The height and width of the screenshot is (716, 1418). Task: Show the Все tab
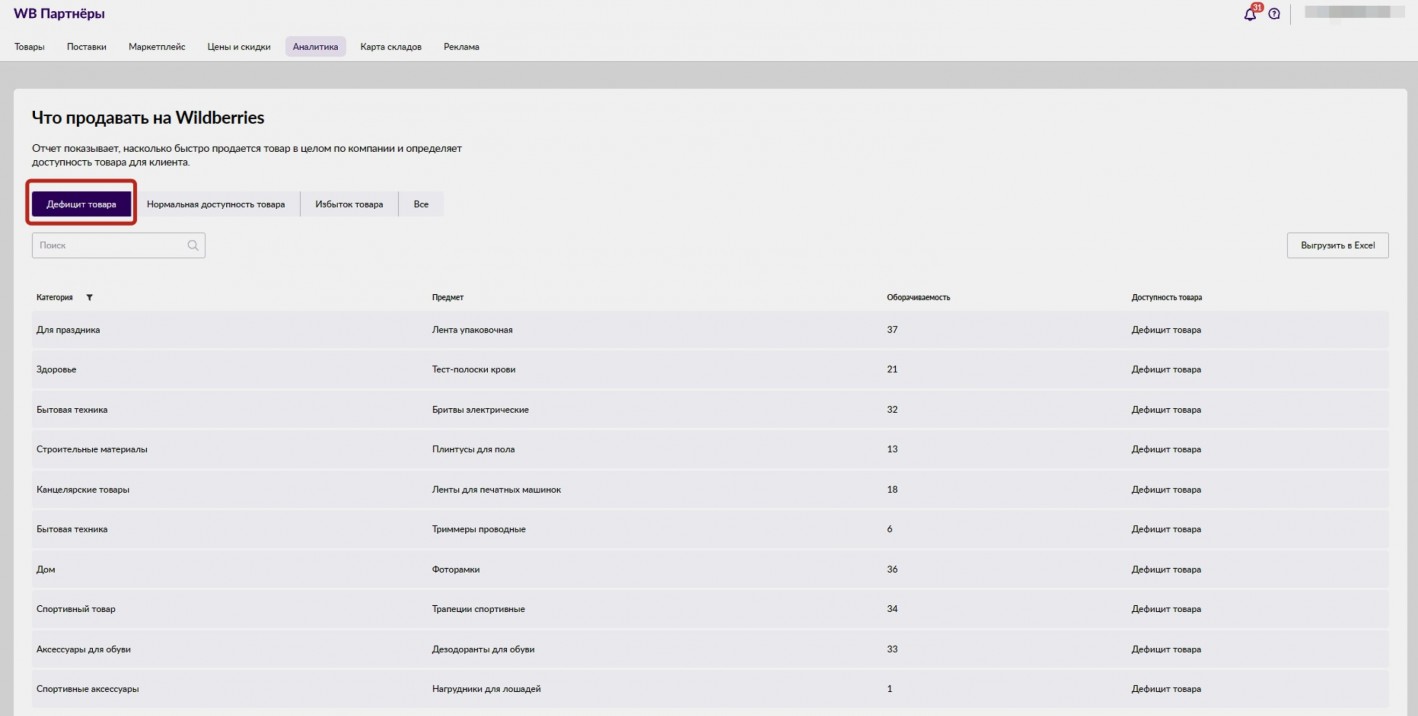pos(421,204)
